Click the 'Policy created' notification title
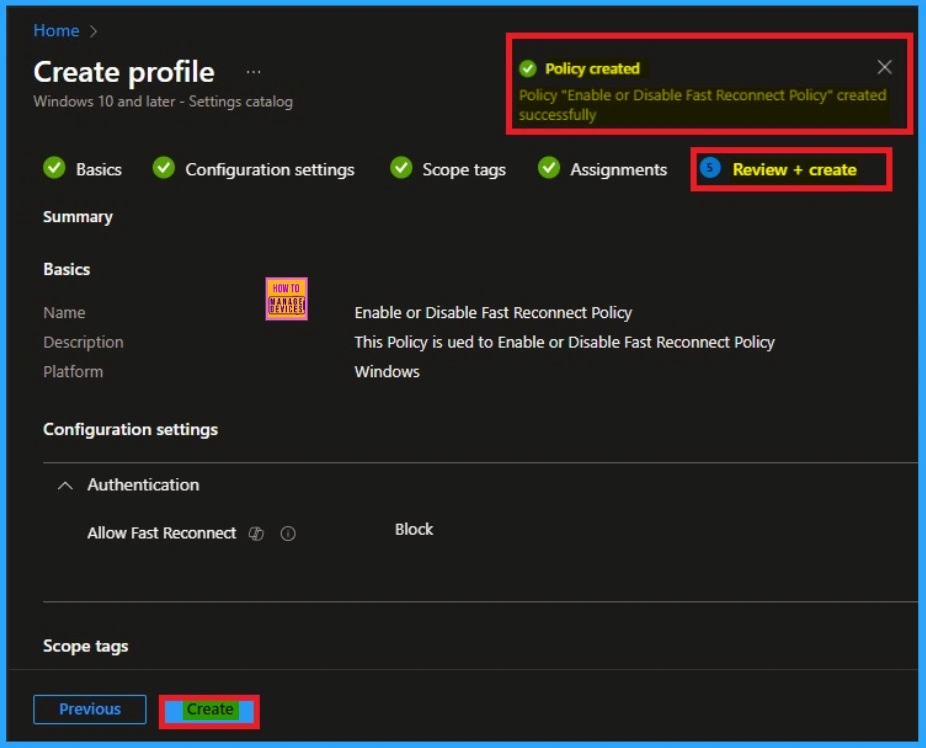This screenshot has width=926, height=748. point(592,68)
